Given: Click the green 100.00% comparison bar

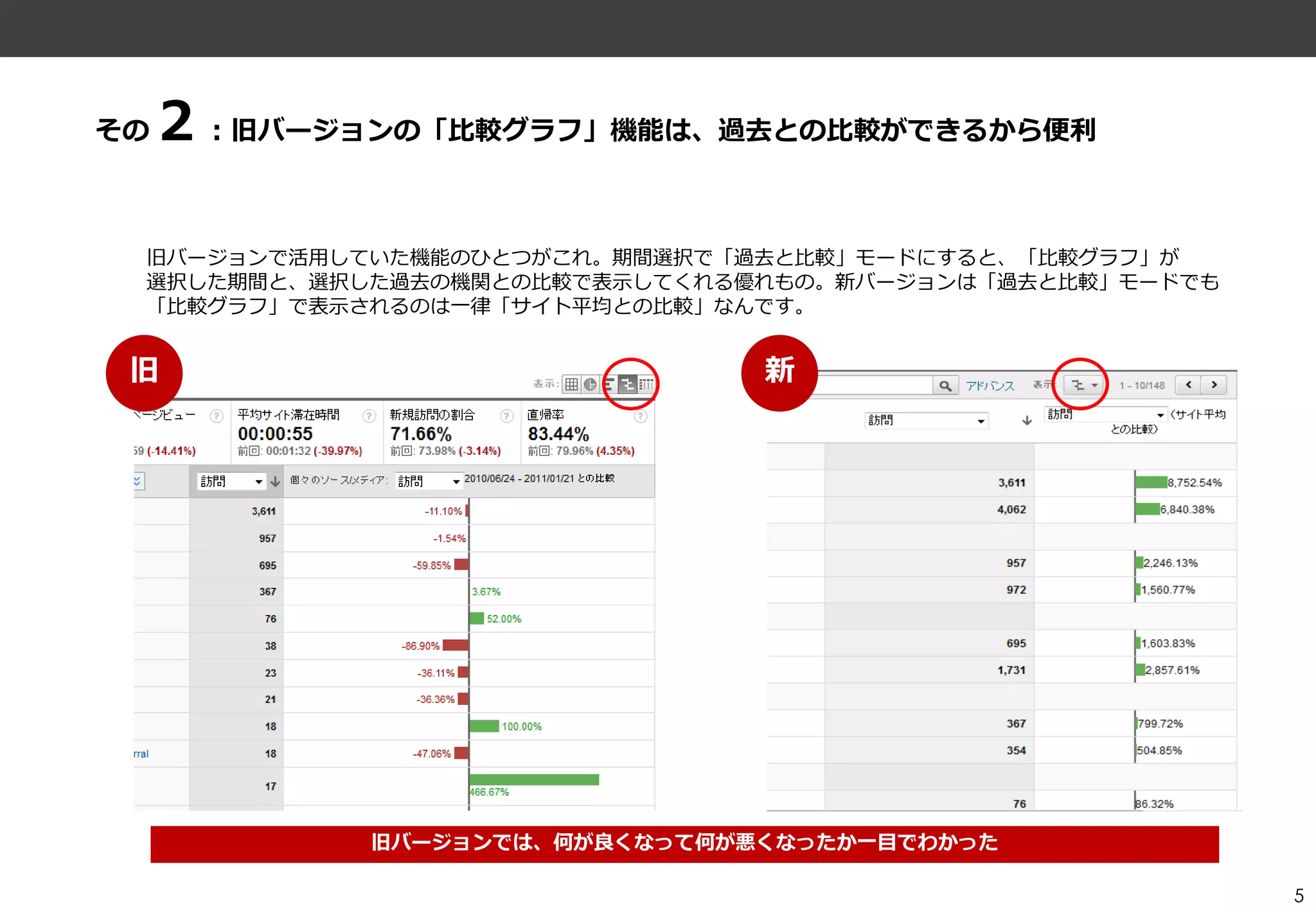Looking at the screenshot, I should (485, 726).
